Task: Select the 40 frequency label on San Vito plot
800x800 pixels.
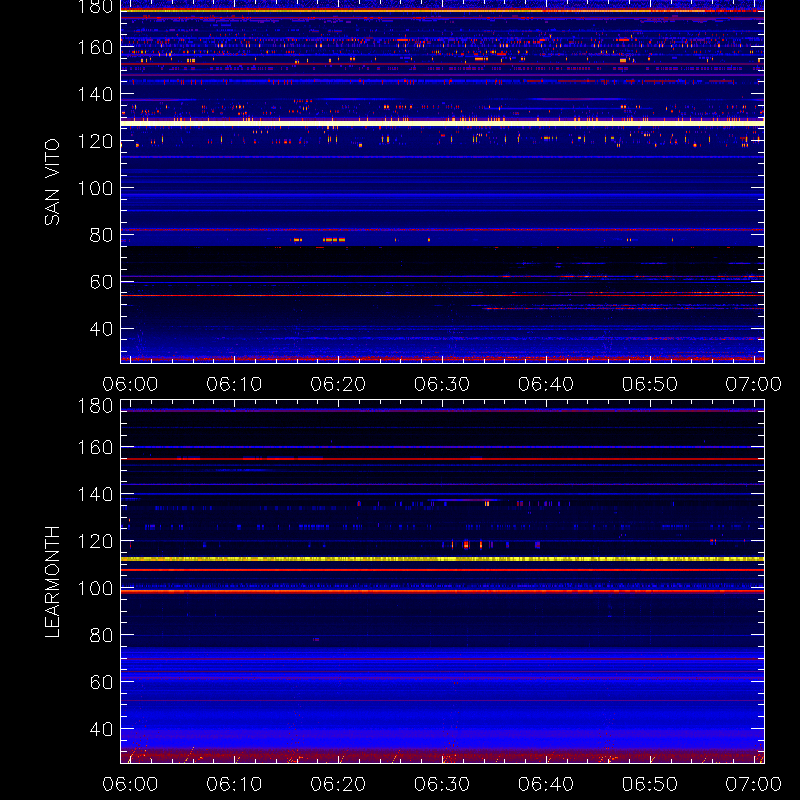Action: coord(101,329)
